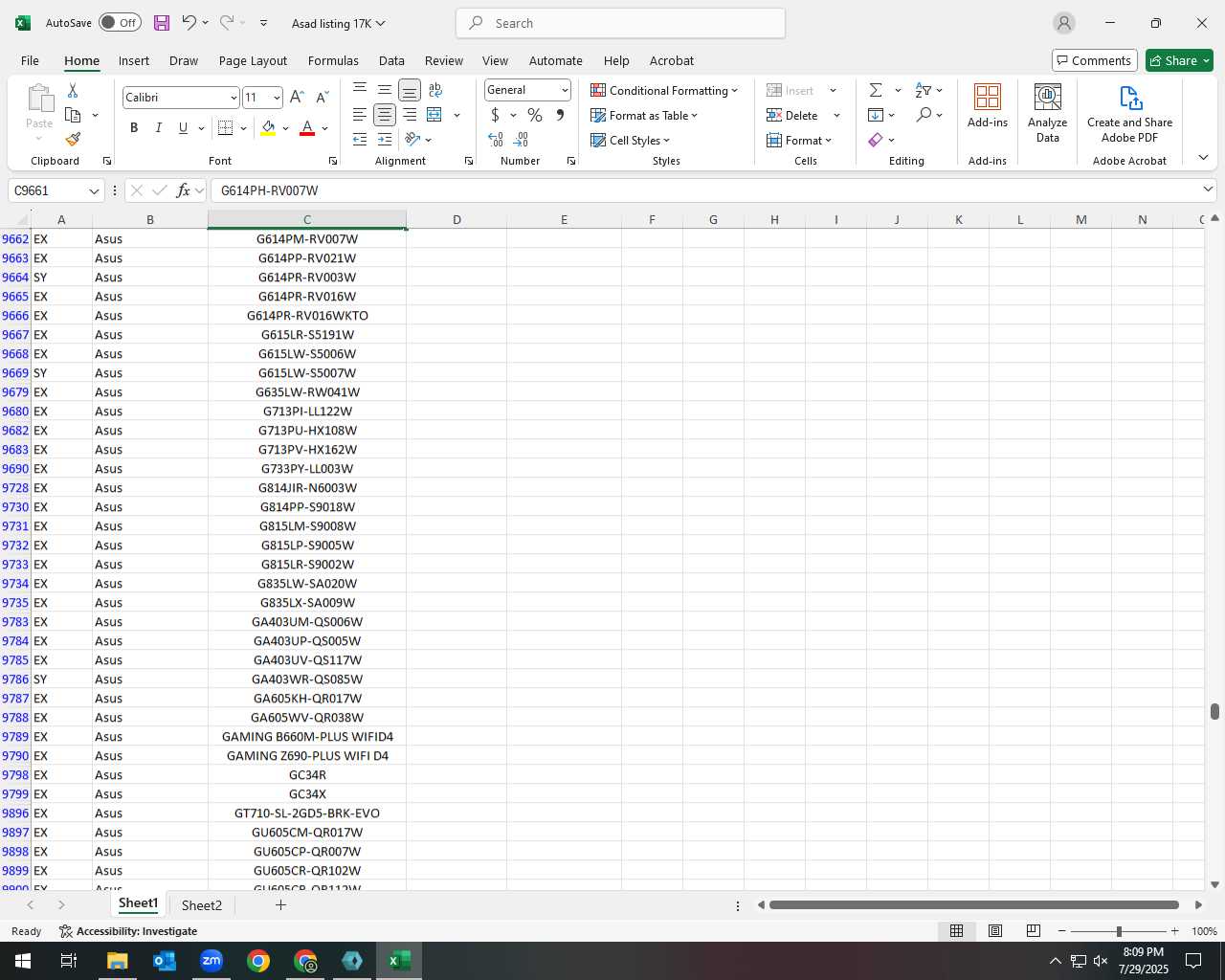Click the vertical scrollbar thumb

point(1214,711)
